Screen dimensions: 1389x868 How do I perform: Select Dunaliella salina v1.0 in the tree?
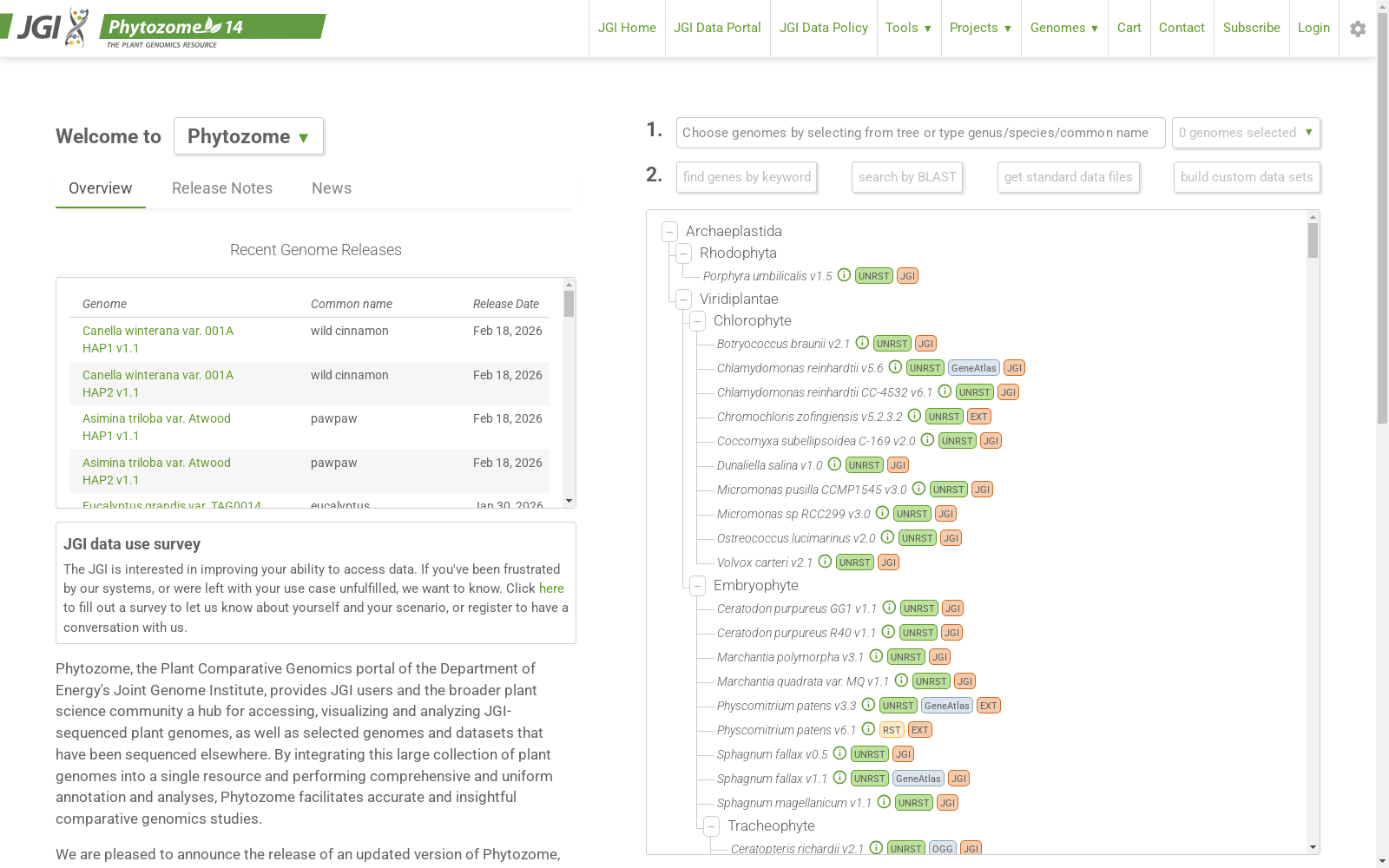(770, 465)
